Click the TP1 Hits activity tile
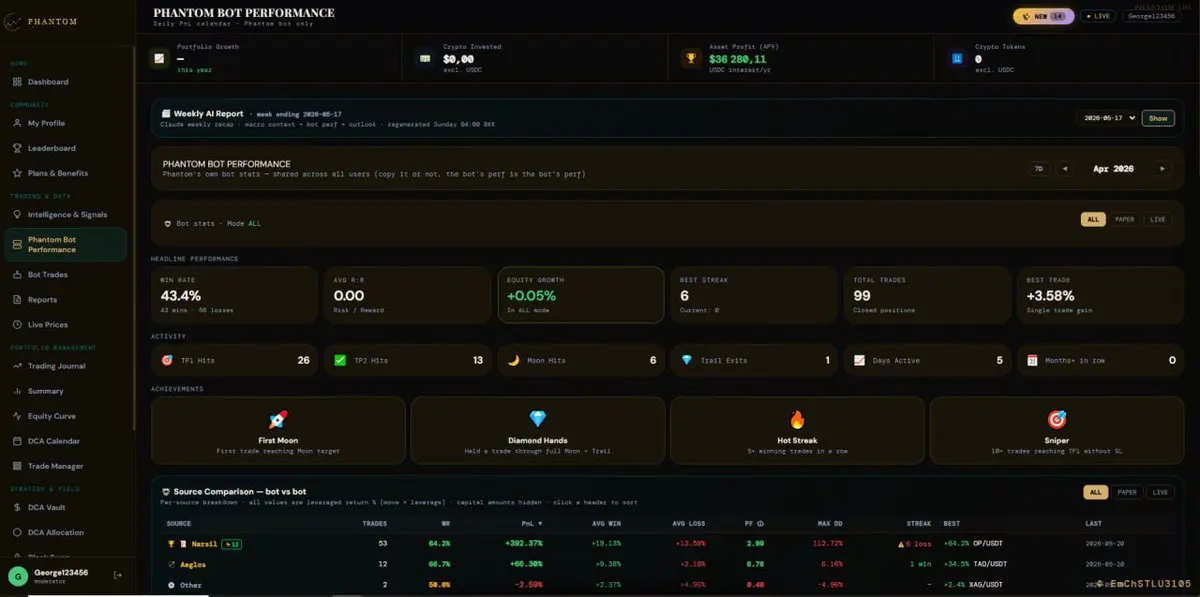Viewport: 1200px width, 597px height. 234,360
